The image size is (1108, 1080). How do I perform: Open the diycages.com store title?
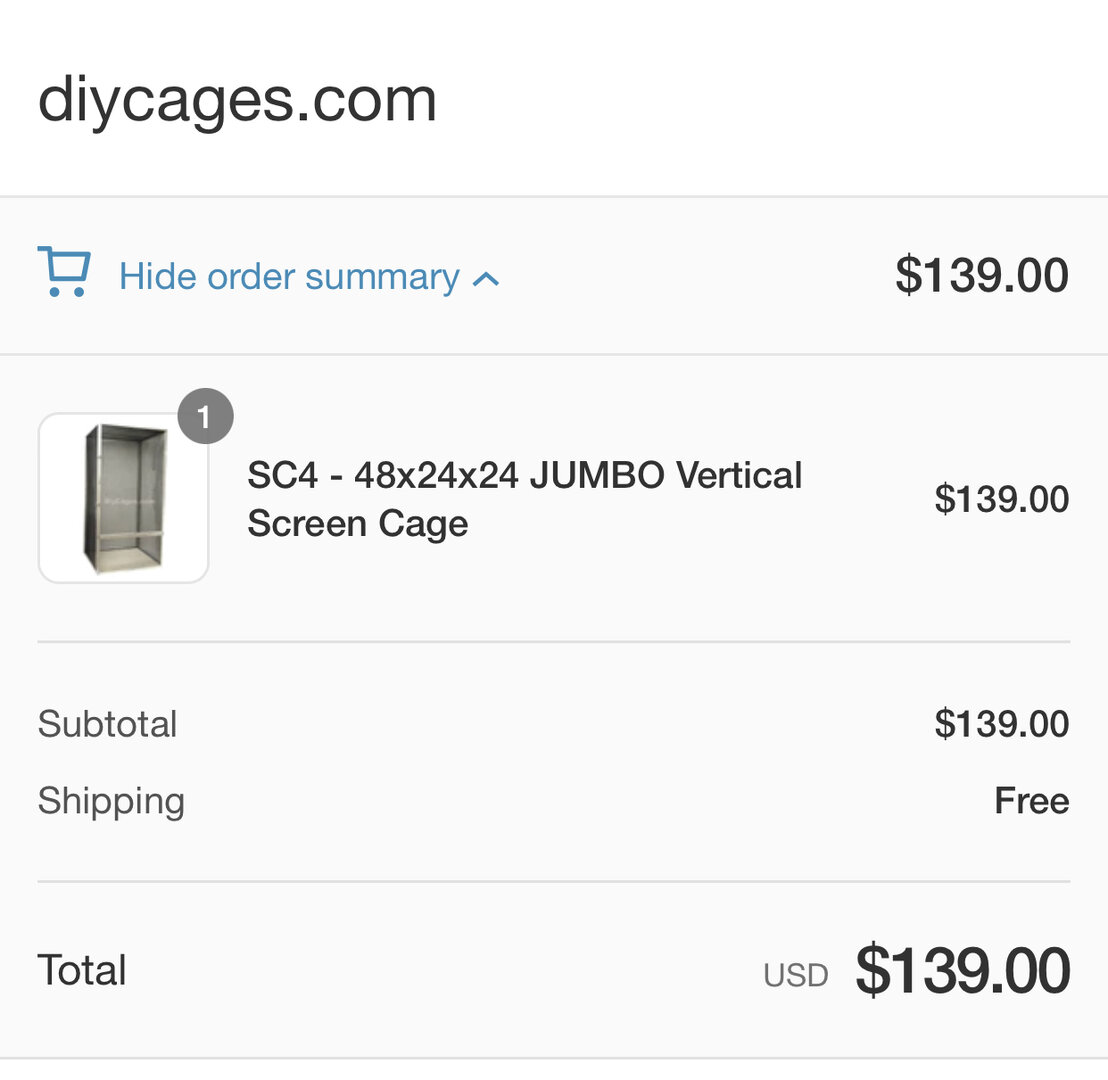coord(237,100)
